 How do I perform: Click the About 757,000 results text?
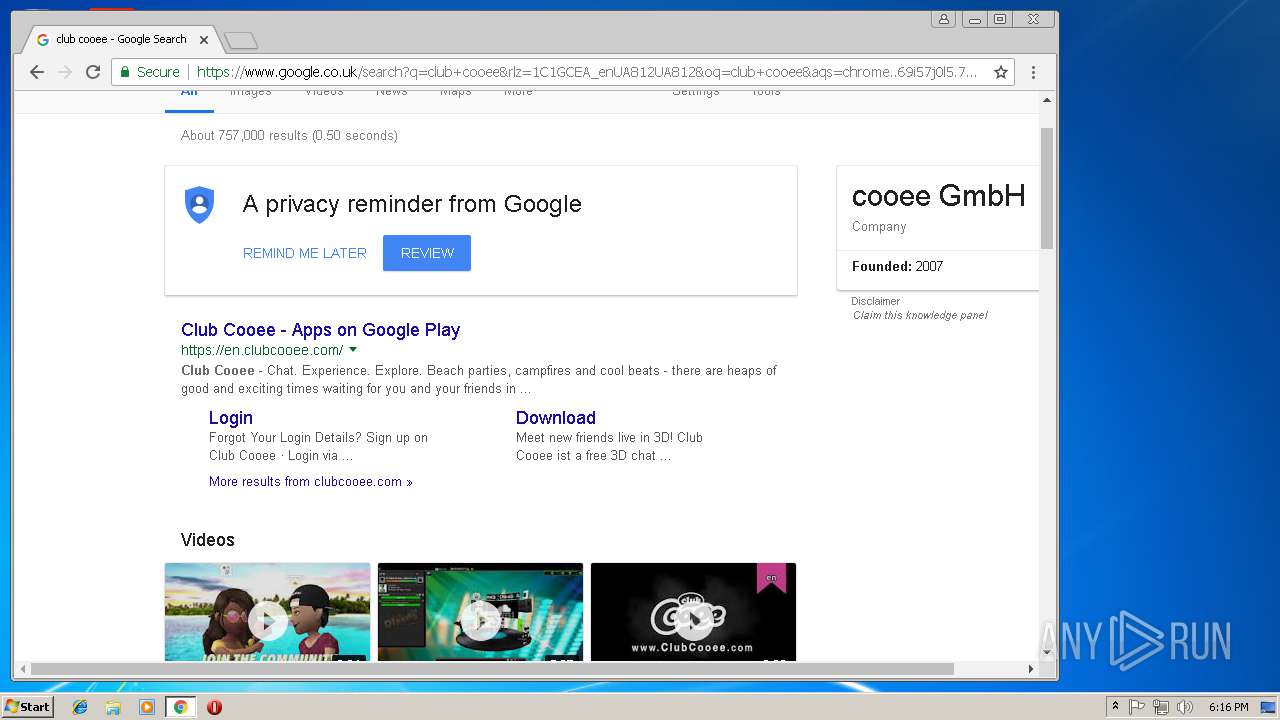[x=289, y=136]
